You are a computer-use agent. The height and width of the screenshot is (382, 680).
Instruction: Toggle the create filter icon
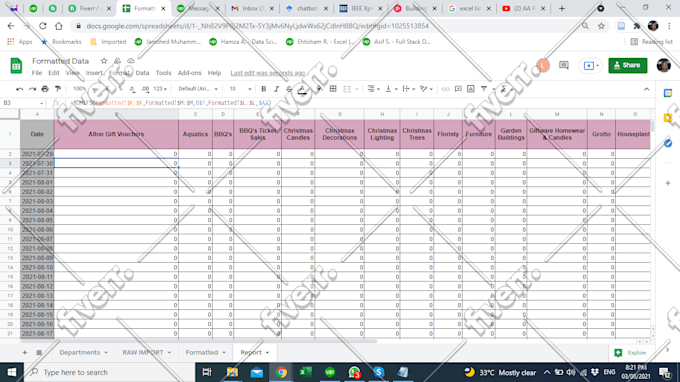(x=484, y=89)
